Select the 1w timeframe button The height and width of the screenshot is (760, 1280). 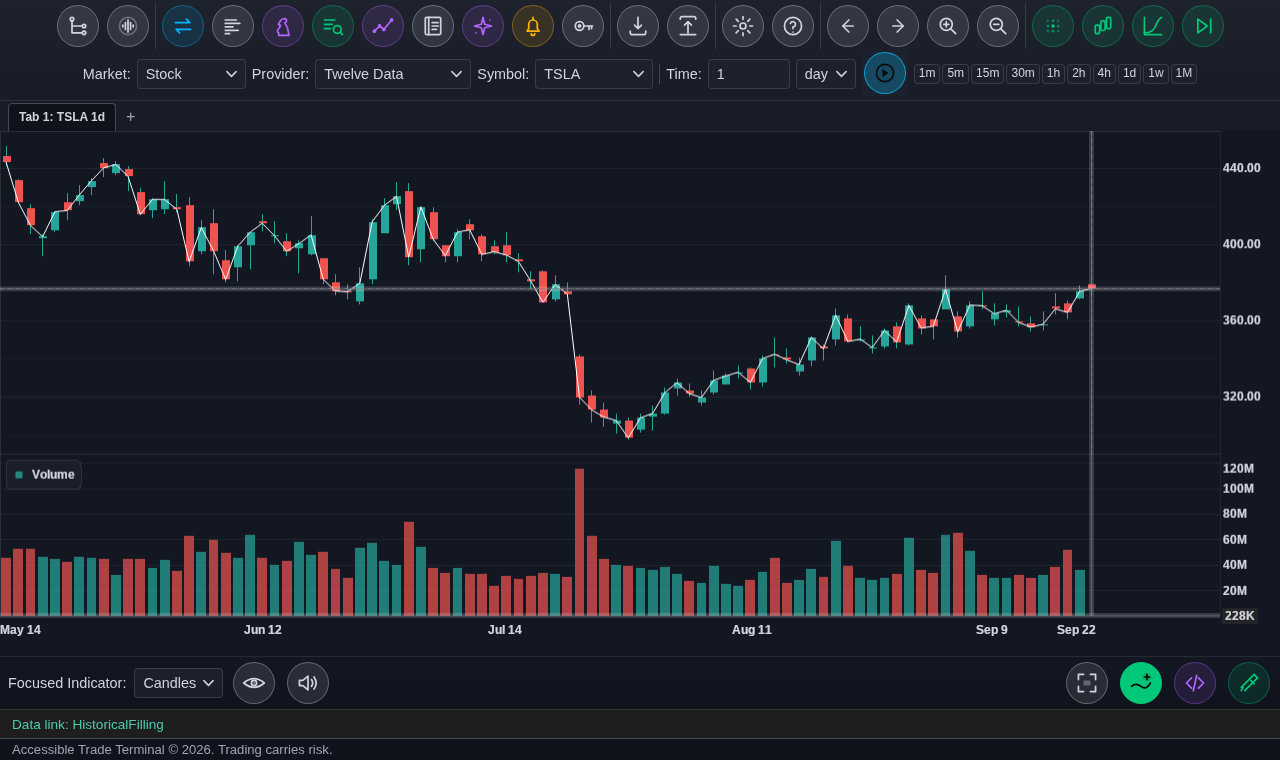1156,74
